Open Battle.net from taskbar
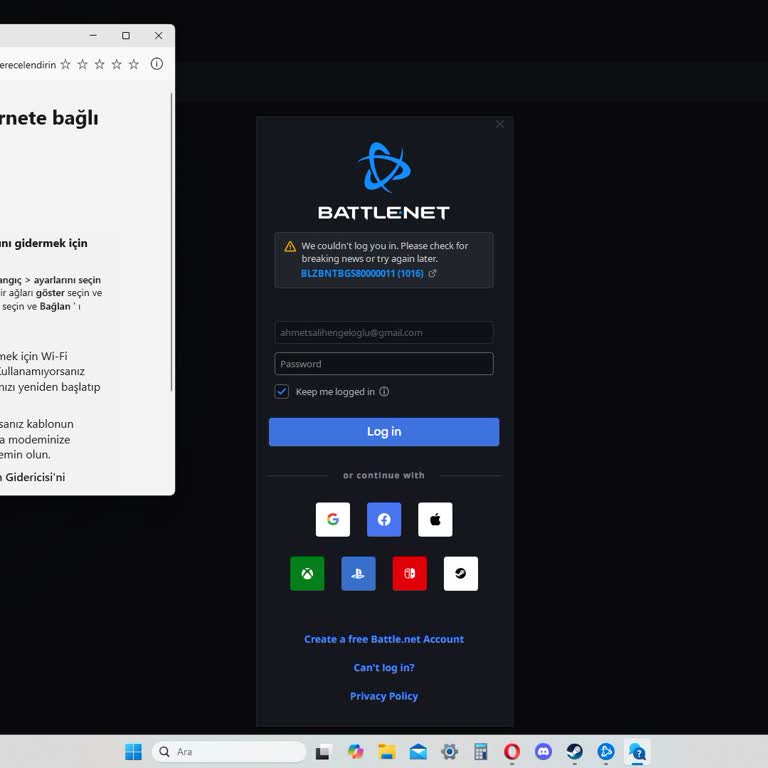 [606, 751]
